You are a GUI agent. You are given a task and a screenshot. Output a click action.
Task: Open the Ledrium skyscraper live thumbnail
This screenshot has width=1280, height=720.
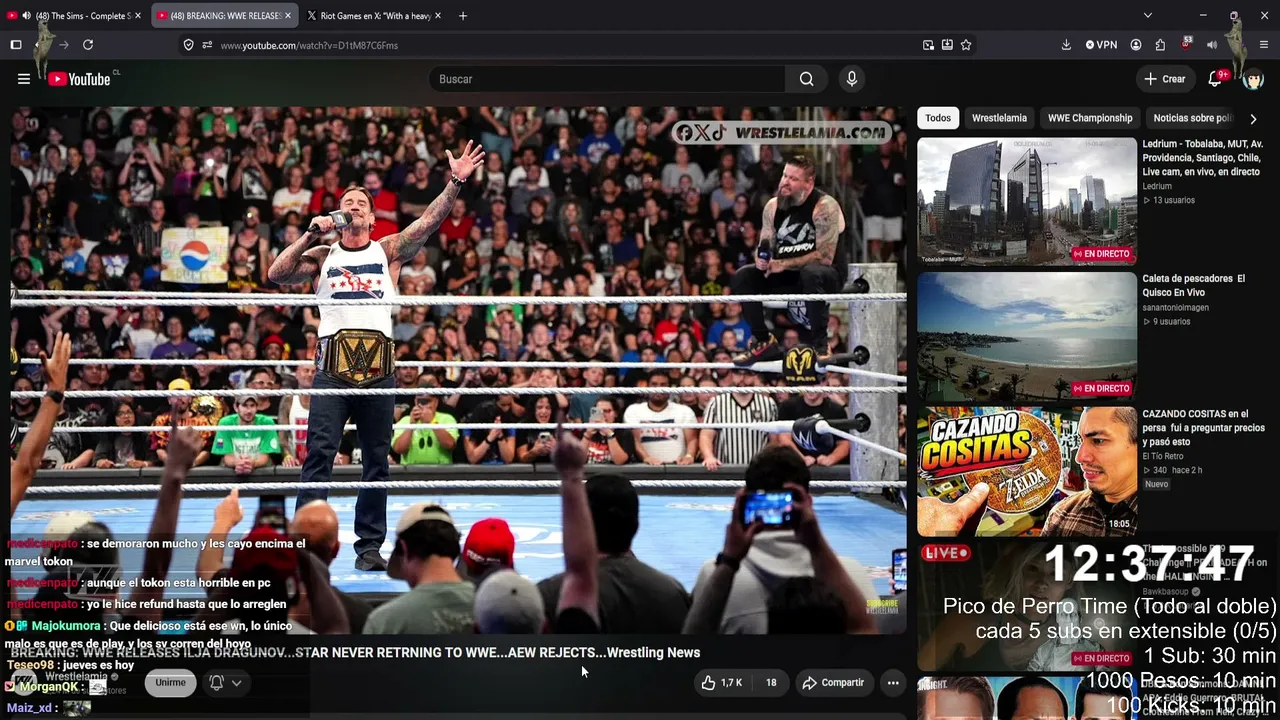[1027, 201]
